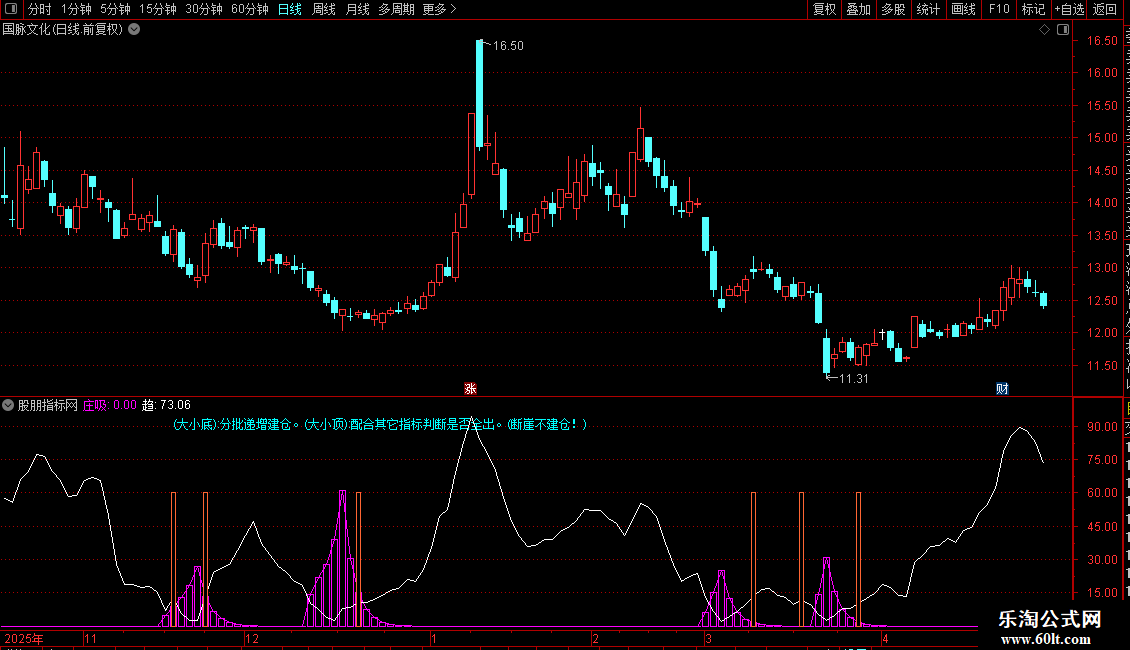Click the window layout icon in chart header
The width and height of the screenshot is (1130, 650).
pyautogui.click(x=1063, y=30)
